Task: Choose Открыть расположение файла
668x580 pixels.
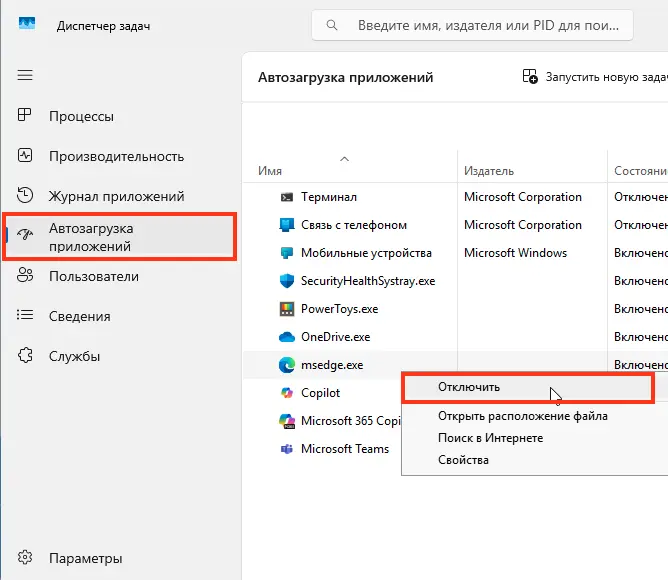Action: coord(523,416)
